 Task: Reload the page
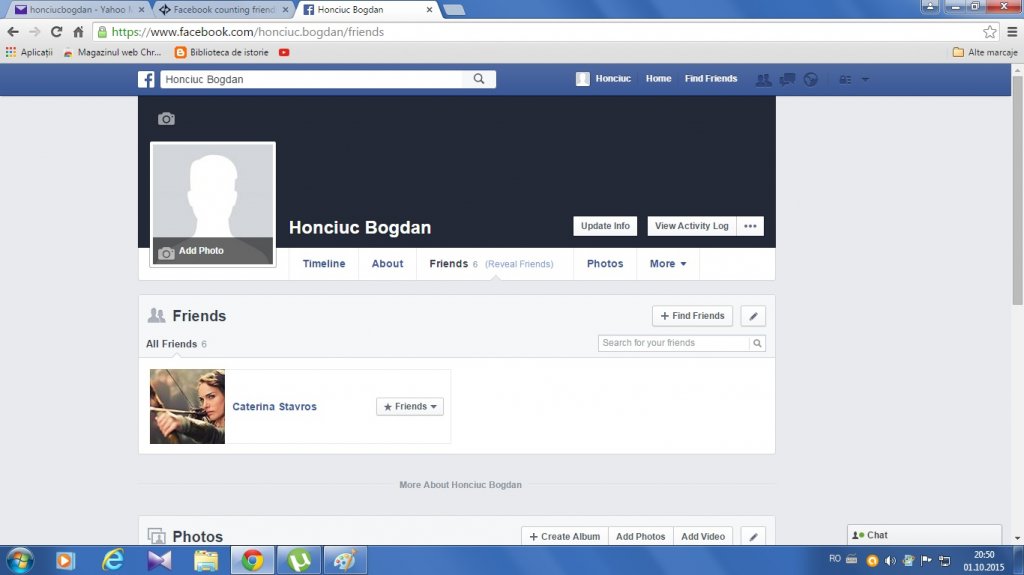point(57,31)
